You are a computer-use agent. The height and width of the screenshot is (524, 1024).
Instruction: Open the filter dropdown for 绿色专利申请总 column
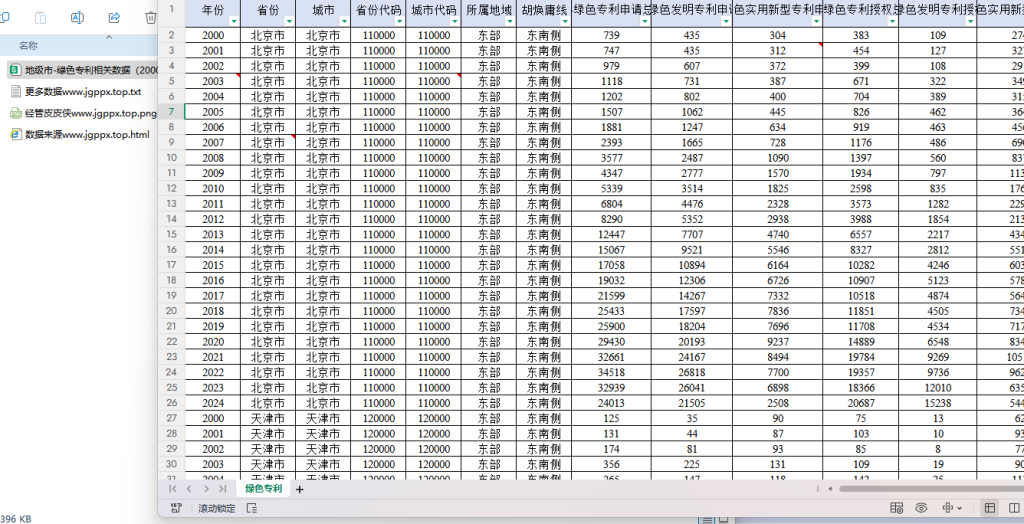point(645,22)
